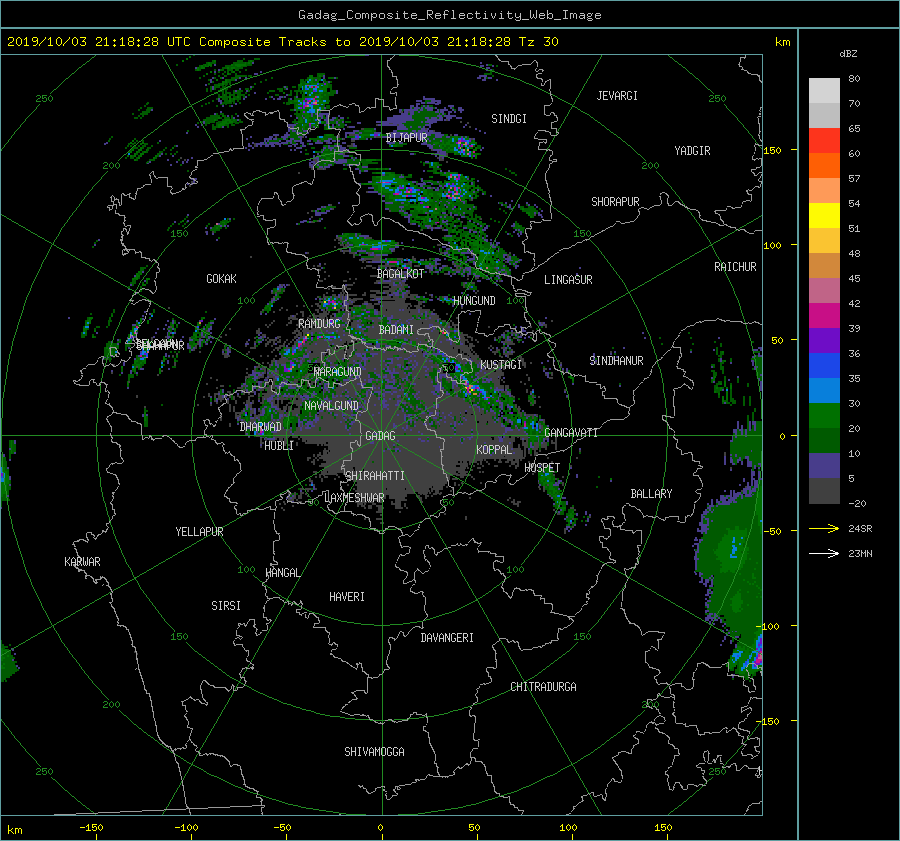The image size is (900, 841).
Task: Select the RAICHUR label
Action: pos(735,267)
